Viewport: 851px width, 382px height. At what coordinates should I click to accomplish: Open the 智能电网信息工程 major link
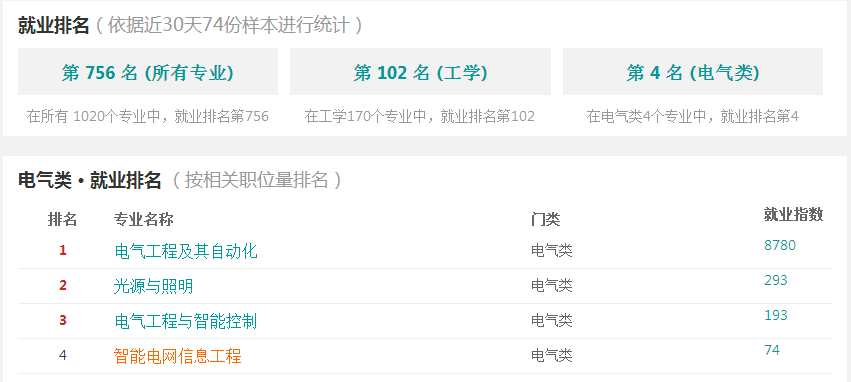pos(177,356)
